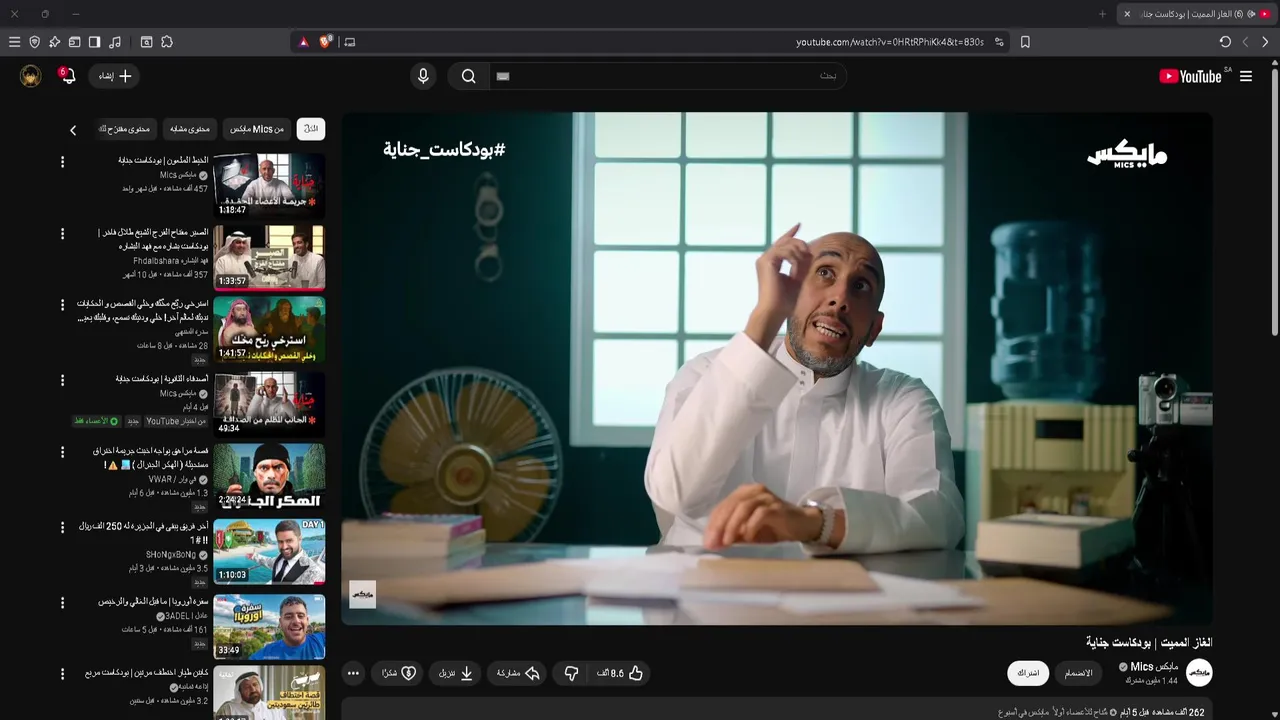Close the YouTube browser tab

coord(1127,14)
